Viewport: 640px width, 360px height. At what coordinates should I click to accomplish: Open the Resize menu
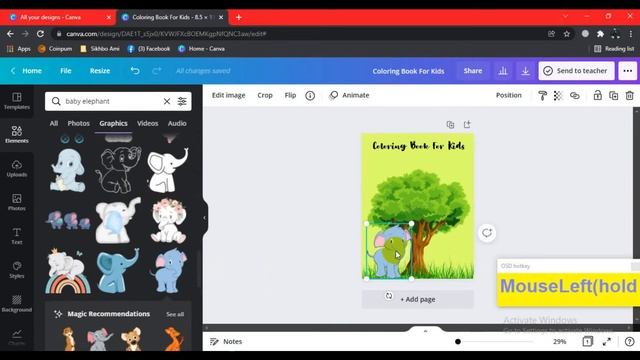coord(100,71)
